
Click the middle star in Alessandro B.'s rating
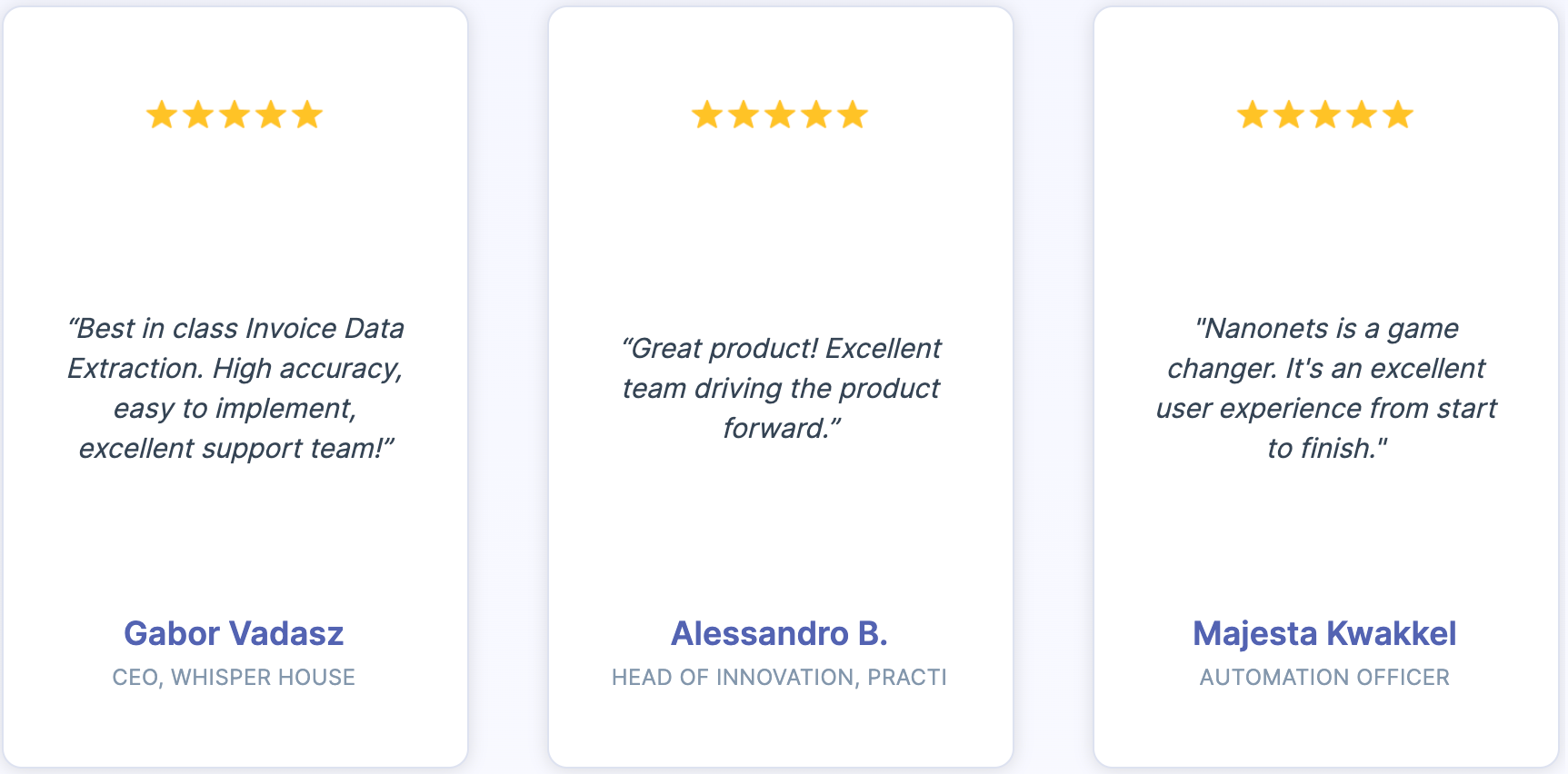click(x=780, y=115)
